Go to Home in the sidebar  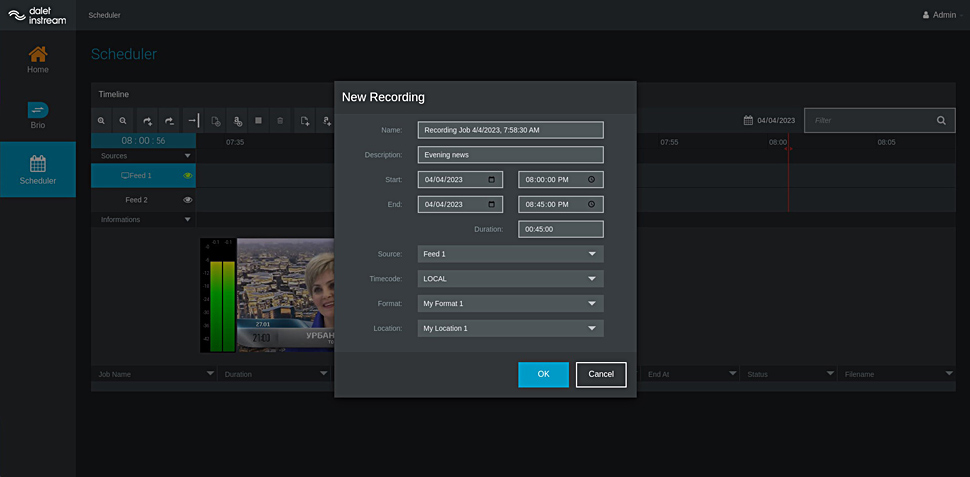click(38, 60)
